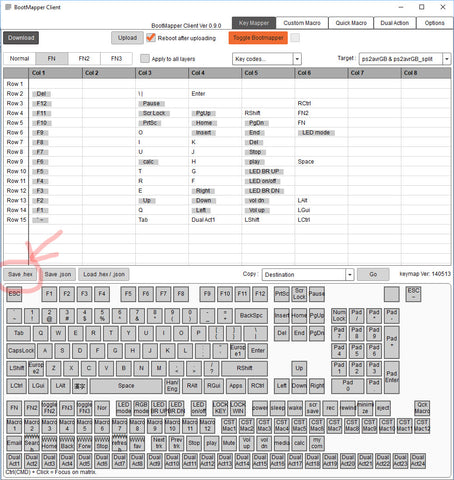The height and width of the screenshot is (480, 454).
Task: Pick the FN key in function row
Action: click(x=14, y=408)
